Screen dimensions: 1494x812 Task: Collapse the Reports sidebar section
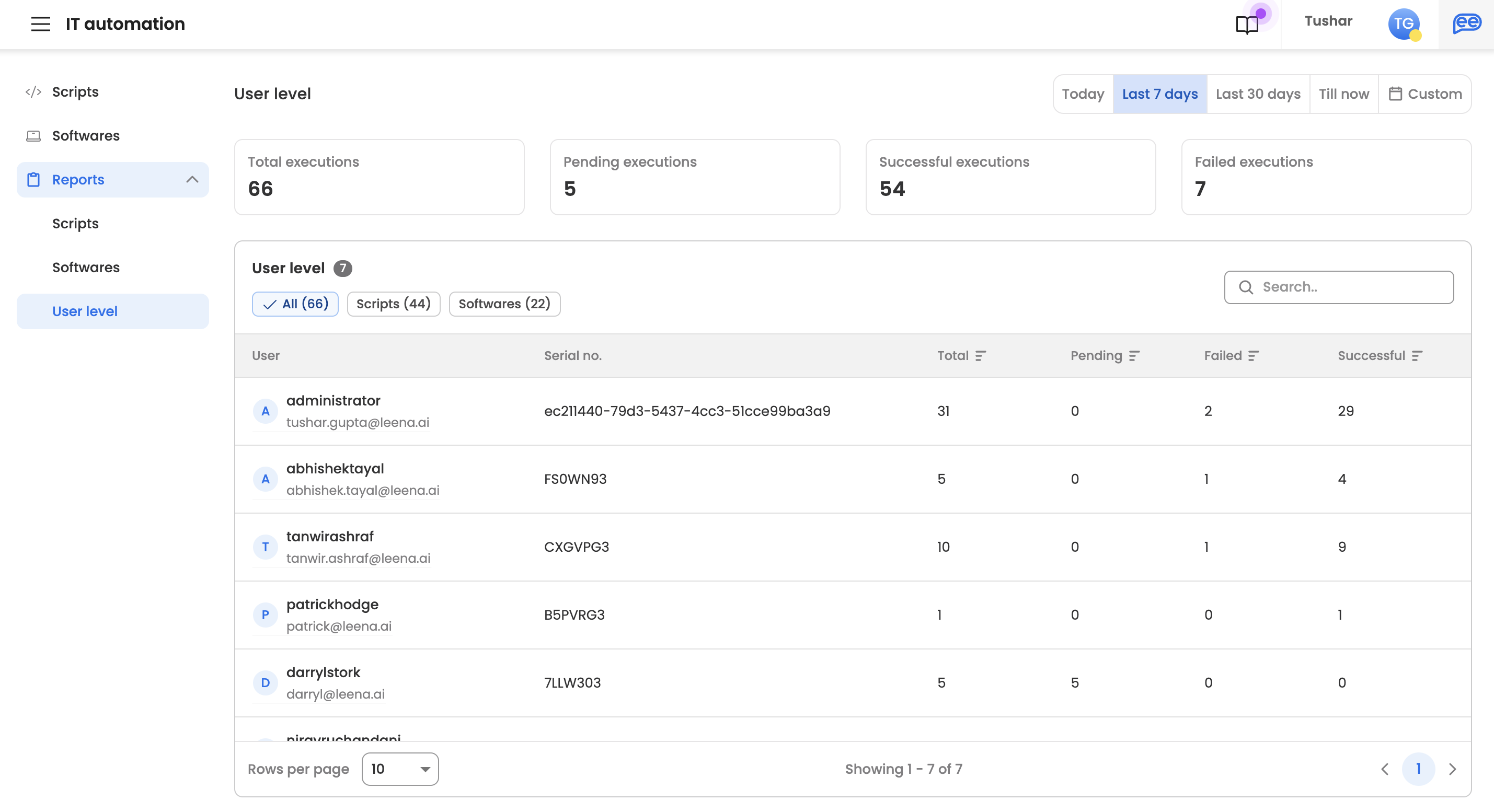click(192, 180)
